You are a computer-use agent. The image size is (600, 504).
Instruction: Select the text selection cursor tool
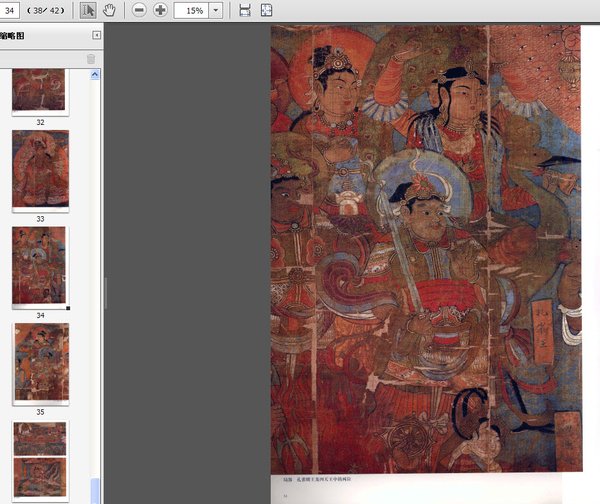click(87, 10)
